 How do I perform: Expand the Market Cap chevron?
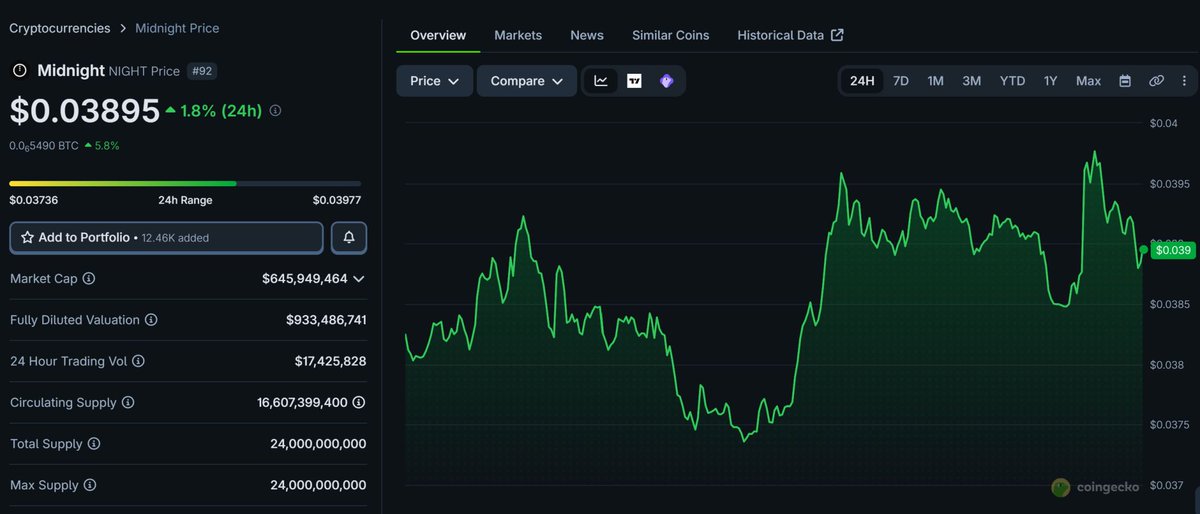(359, 279)
